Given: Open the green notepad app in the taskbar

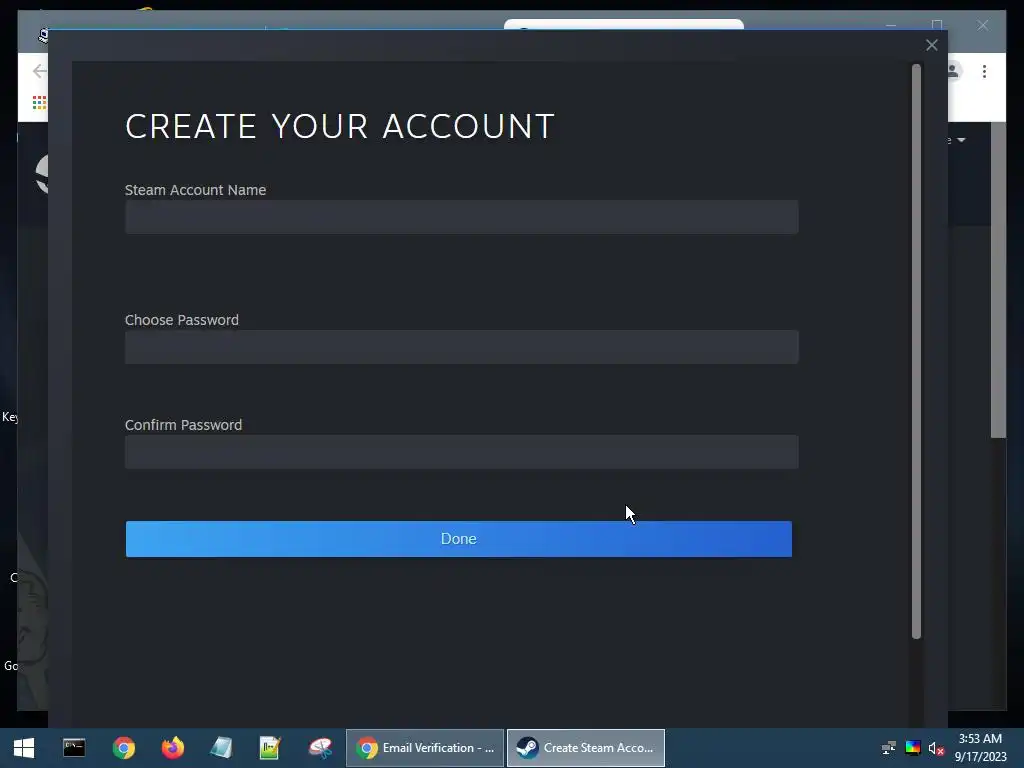Looking at the screenshot, I should (270, 748).
